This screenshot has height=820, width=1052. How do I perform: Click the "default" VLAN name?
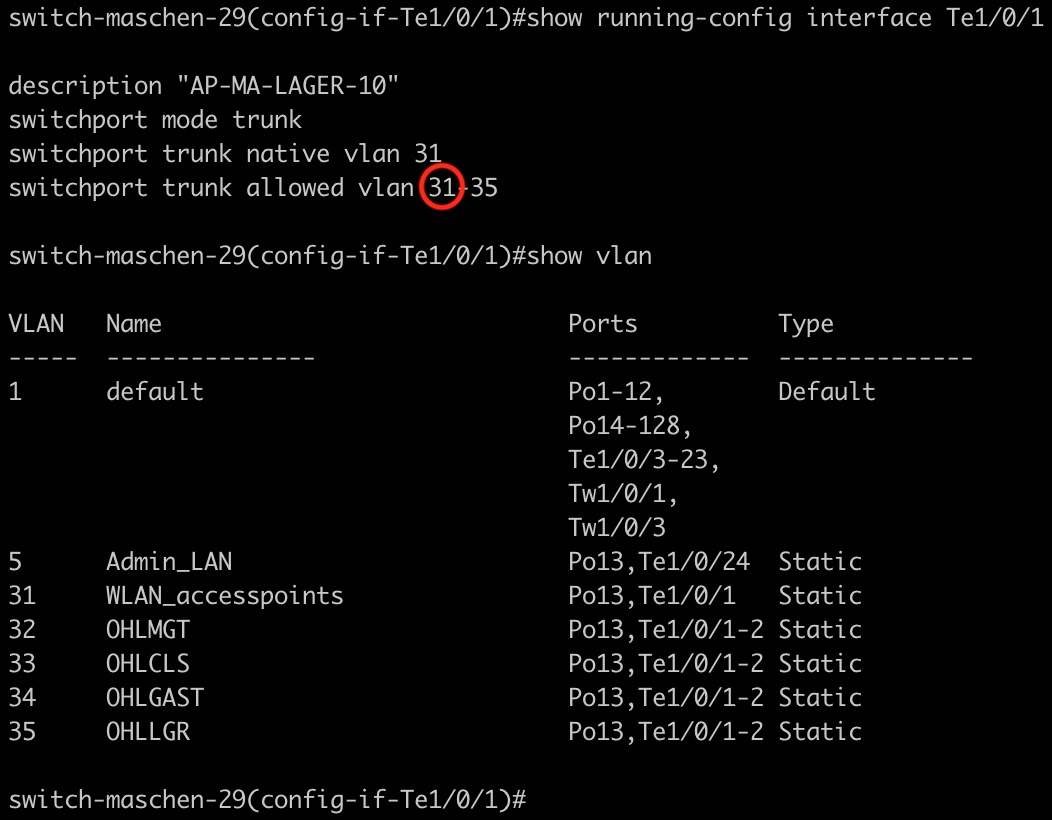pyautogui.click(x=155, y=392)
